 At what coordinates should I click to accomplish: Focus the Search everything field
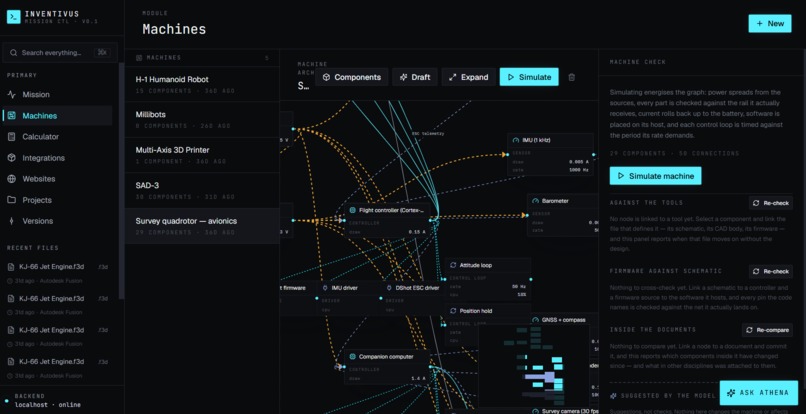60,52
